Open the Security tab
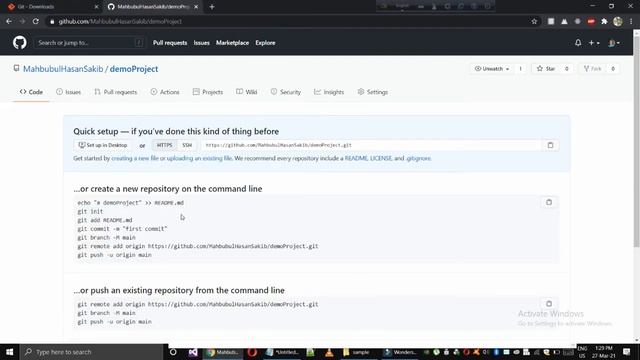The height and width of the screenshot is (360, 640). coord(286,92)
